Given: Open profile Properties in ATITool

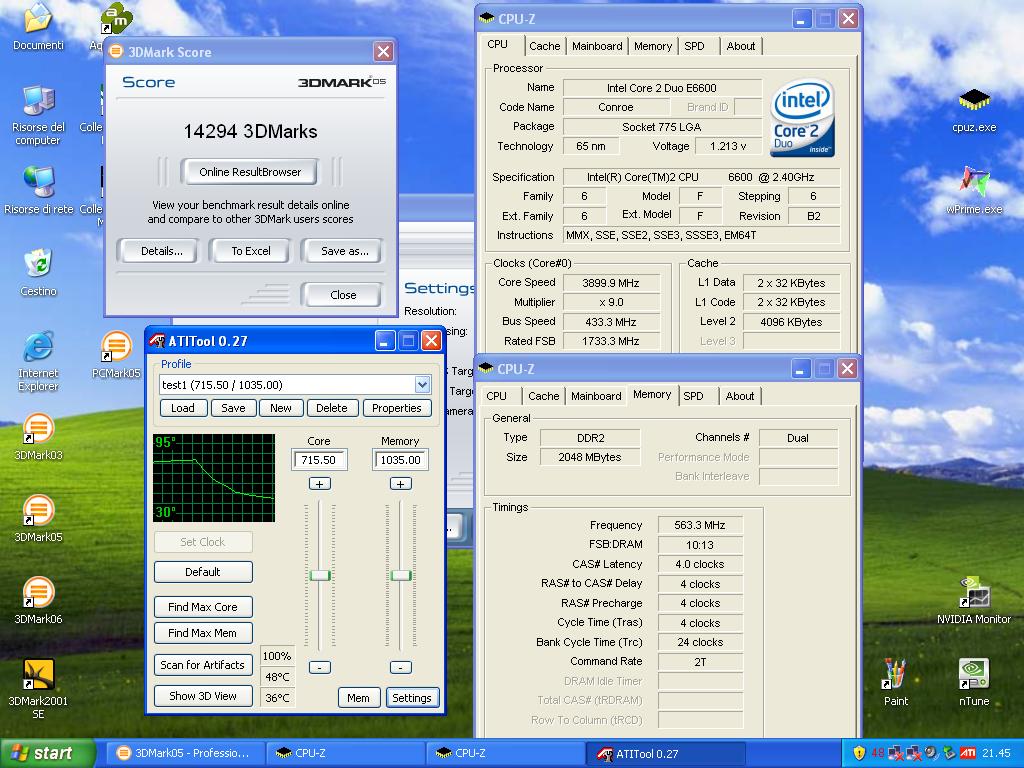Looking at the screenshot, I should [x=396, y=408].
